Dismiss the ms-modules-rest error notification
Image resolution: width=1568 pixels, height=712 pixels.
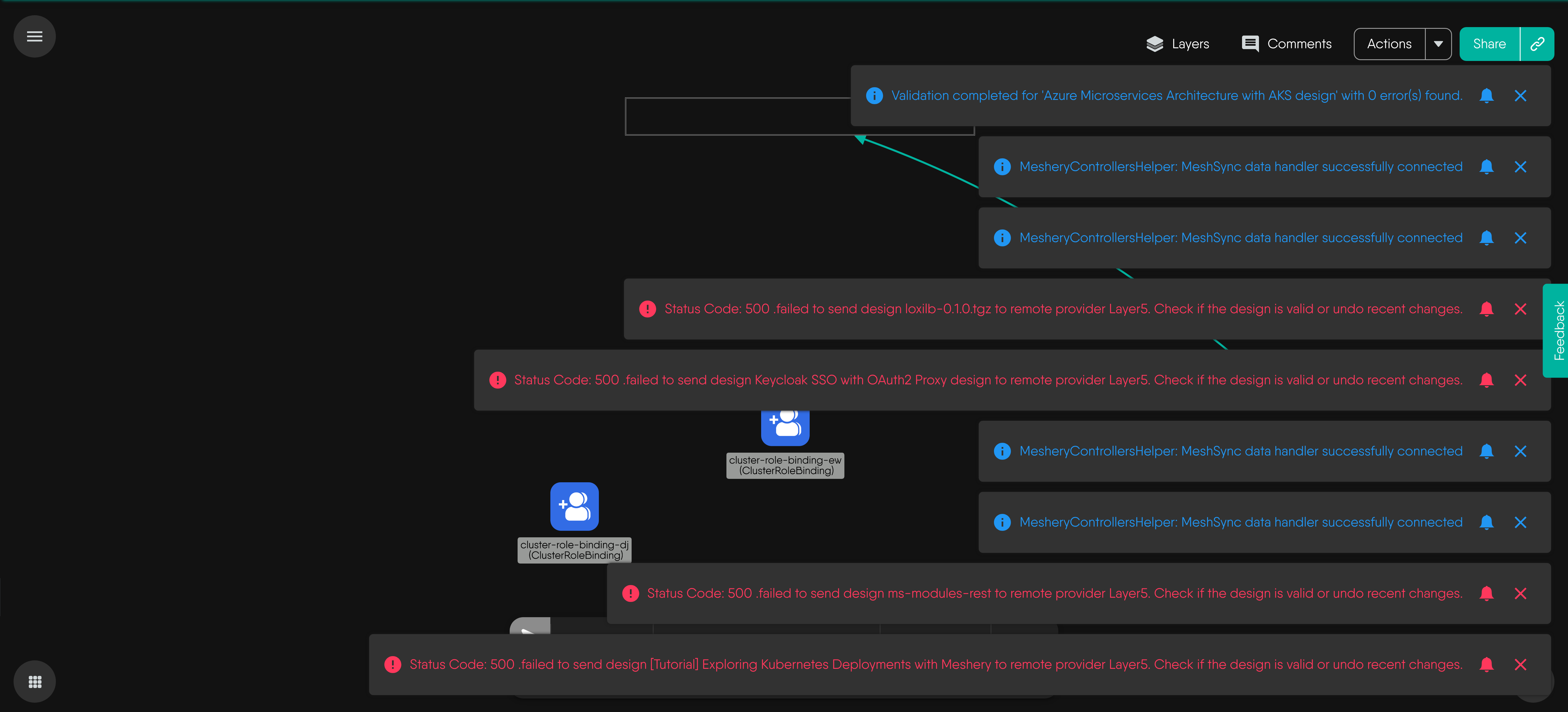tap(1520, 593)
